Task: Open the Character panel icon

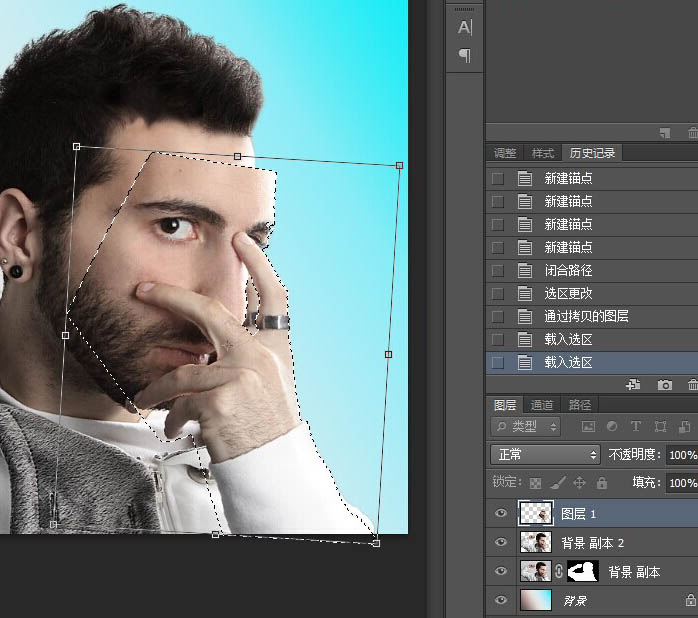Action: [464, 28]
